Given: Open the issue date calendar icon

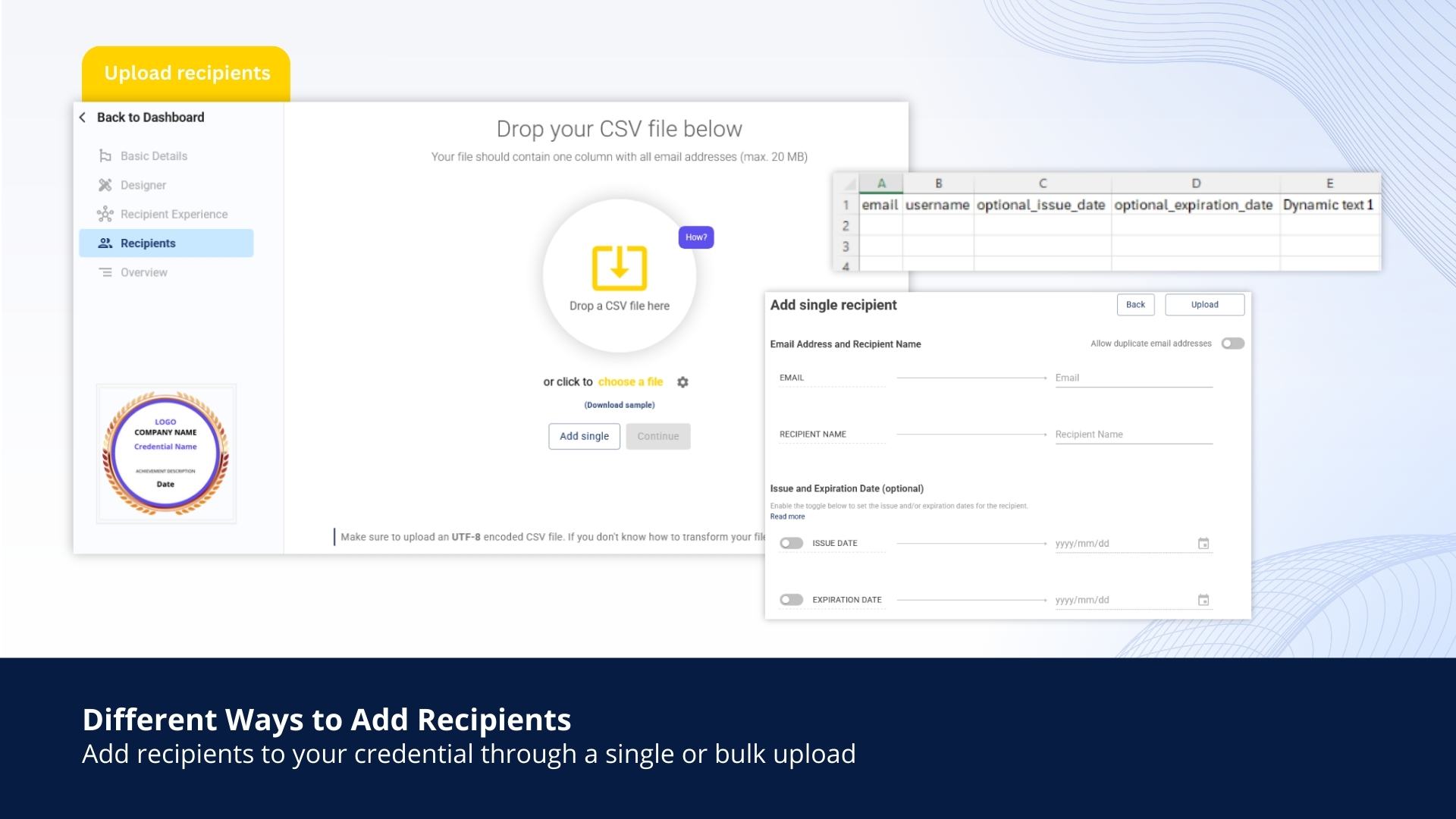Looking at the screenshot, I should (x=1203, y=544).
